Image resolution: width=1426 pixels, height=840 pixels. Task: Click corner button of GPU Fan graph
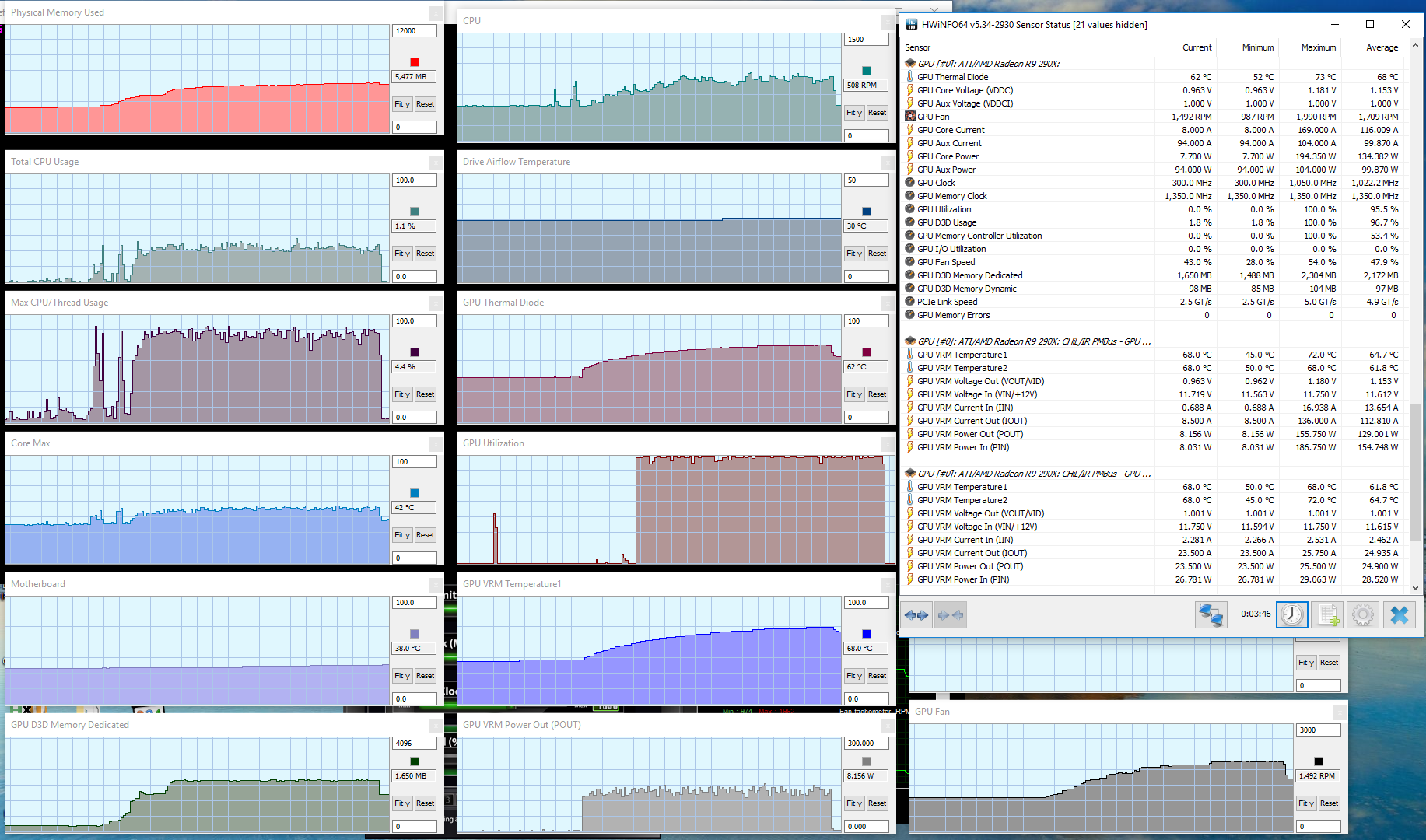tap(1340, 712)
